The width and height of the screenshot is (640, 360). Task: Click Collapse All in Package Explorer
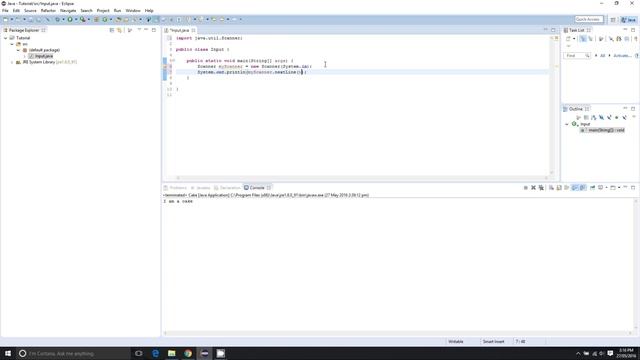point(112,30)
